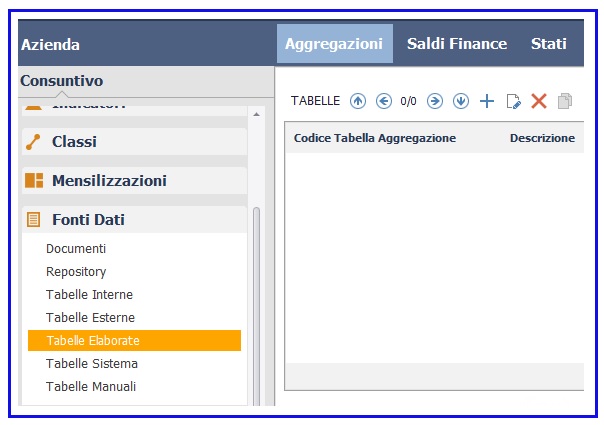
Task: Select Tabelle Sistema item
Action: pos(92,363)
